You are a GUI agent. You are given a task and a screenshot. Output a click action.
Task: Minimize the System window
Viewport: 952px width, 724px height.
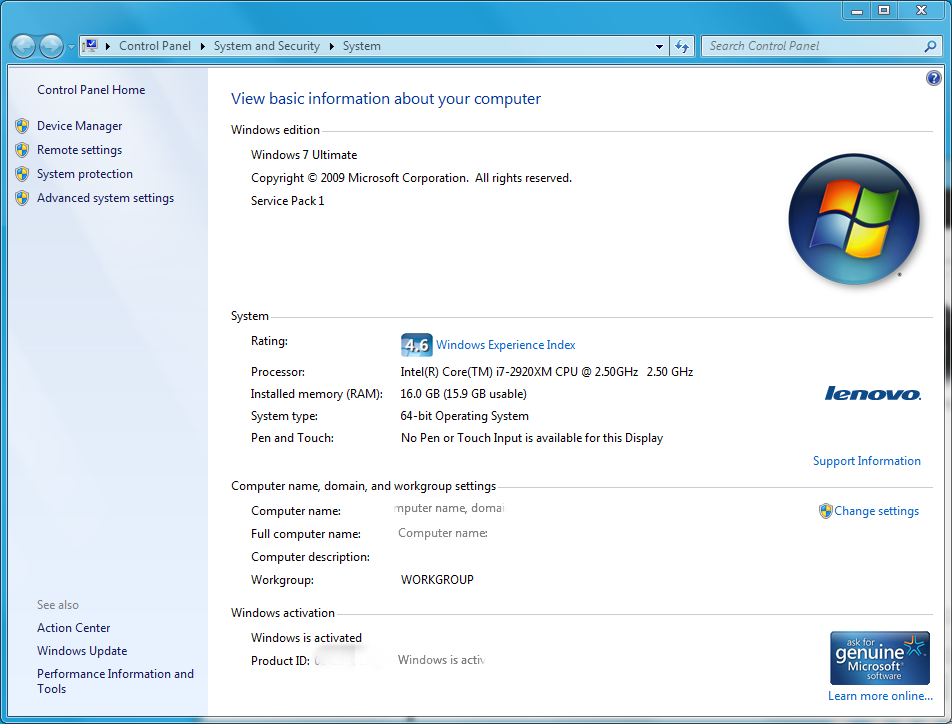pyautogui.click(x=857, y=10)
